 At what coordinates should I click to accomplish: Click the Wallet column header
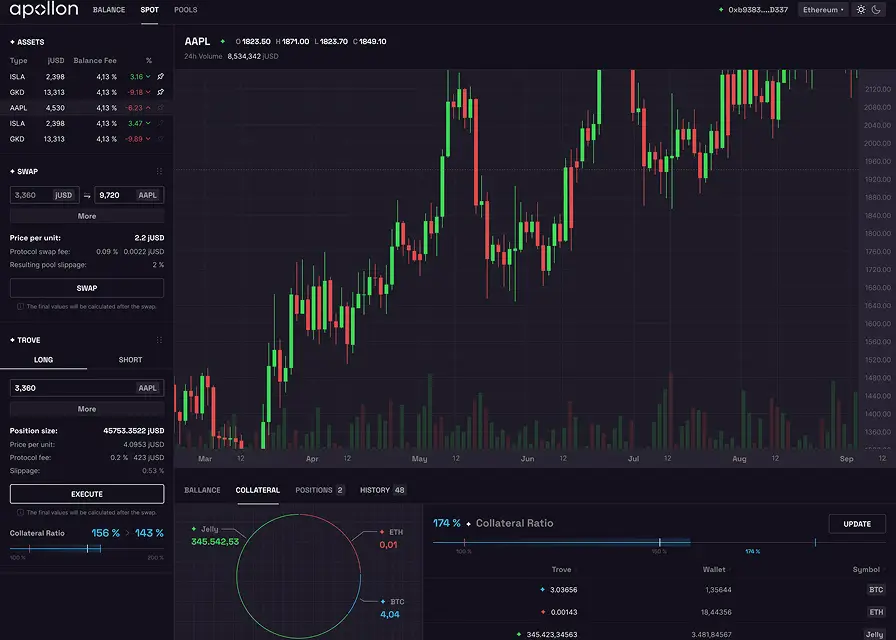[714, 570]
